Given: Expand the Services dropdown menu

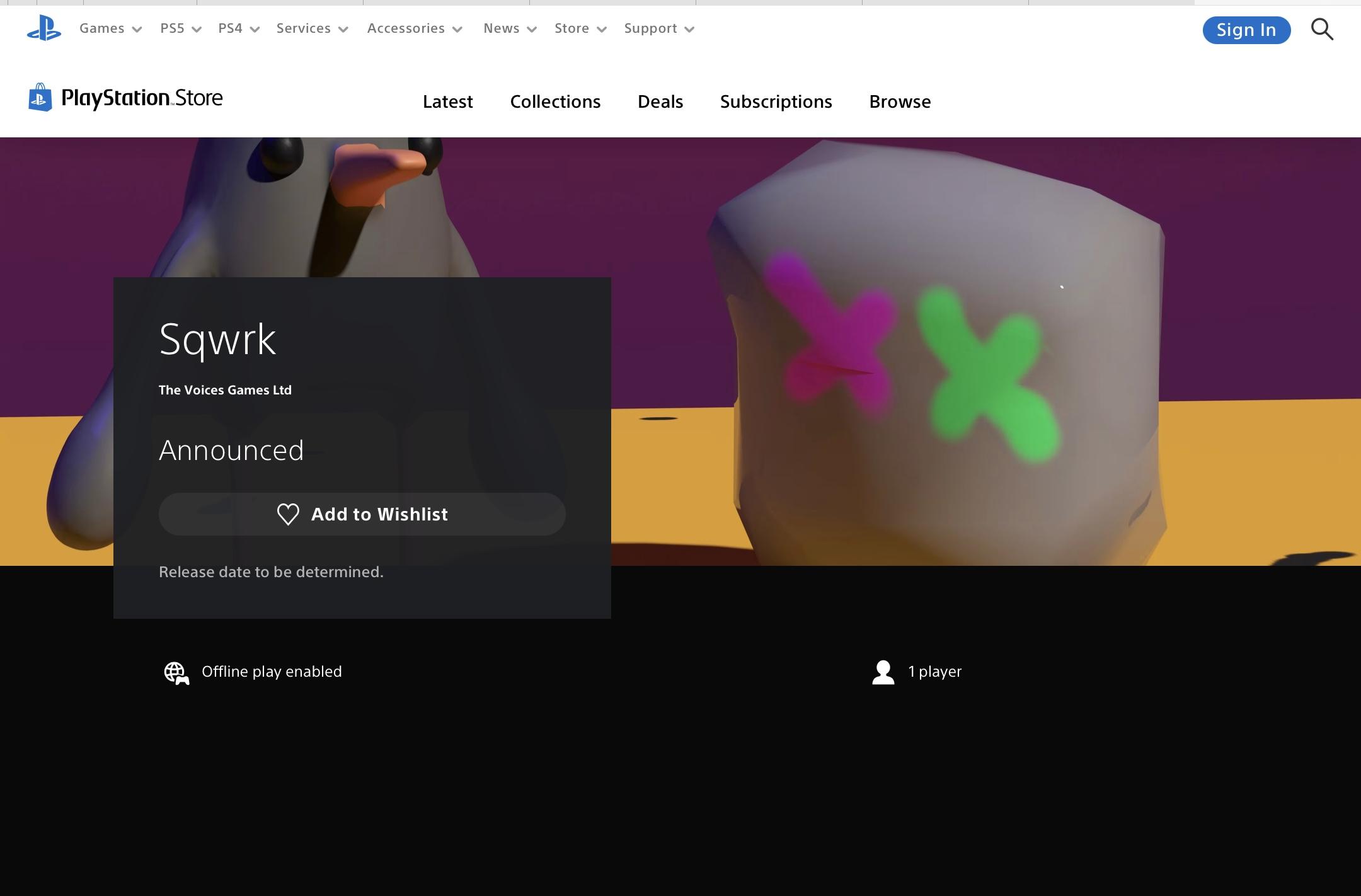Looking at the screenshot, I should click(313, 28).
